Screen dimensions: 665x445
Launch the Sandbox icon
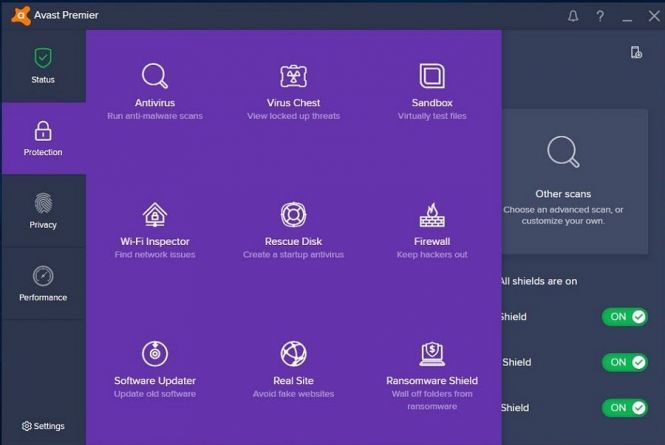[x=432, y=76]
